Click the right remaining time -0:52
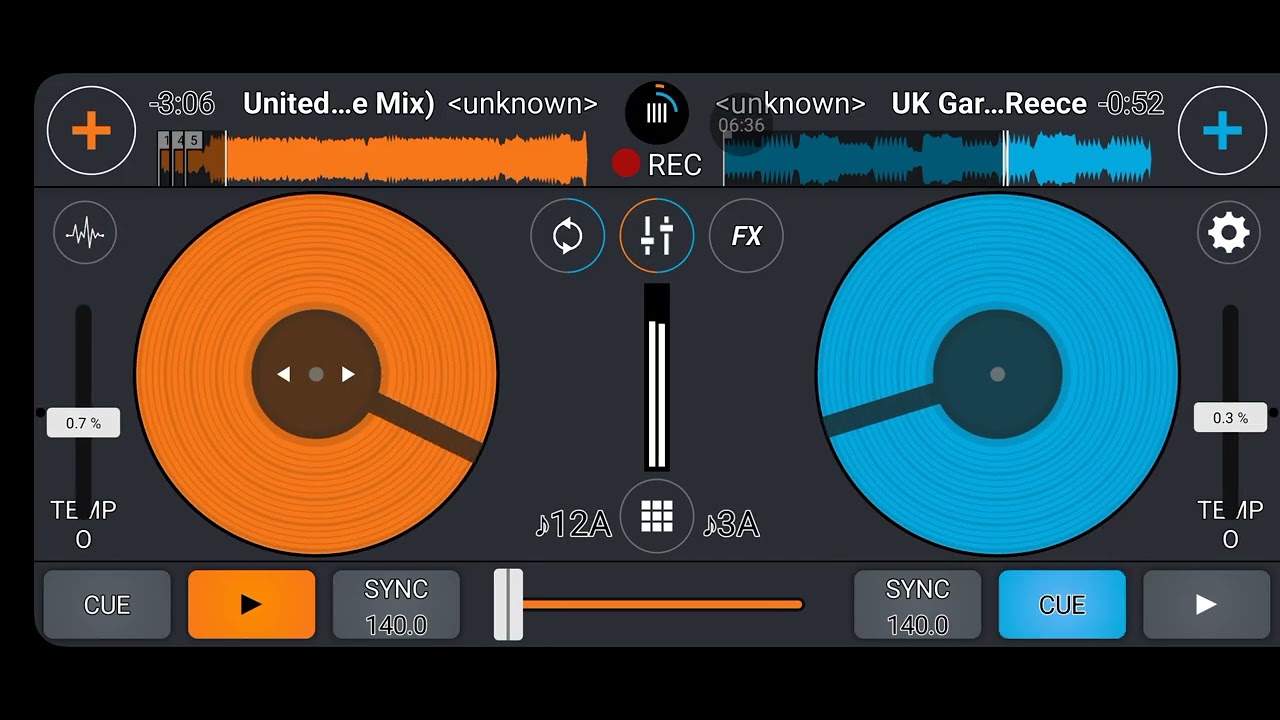 click(1131, 104)
